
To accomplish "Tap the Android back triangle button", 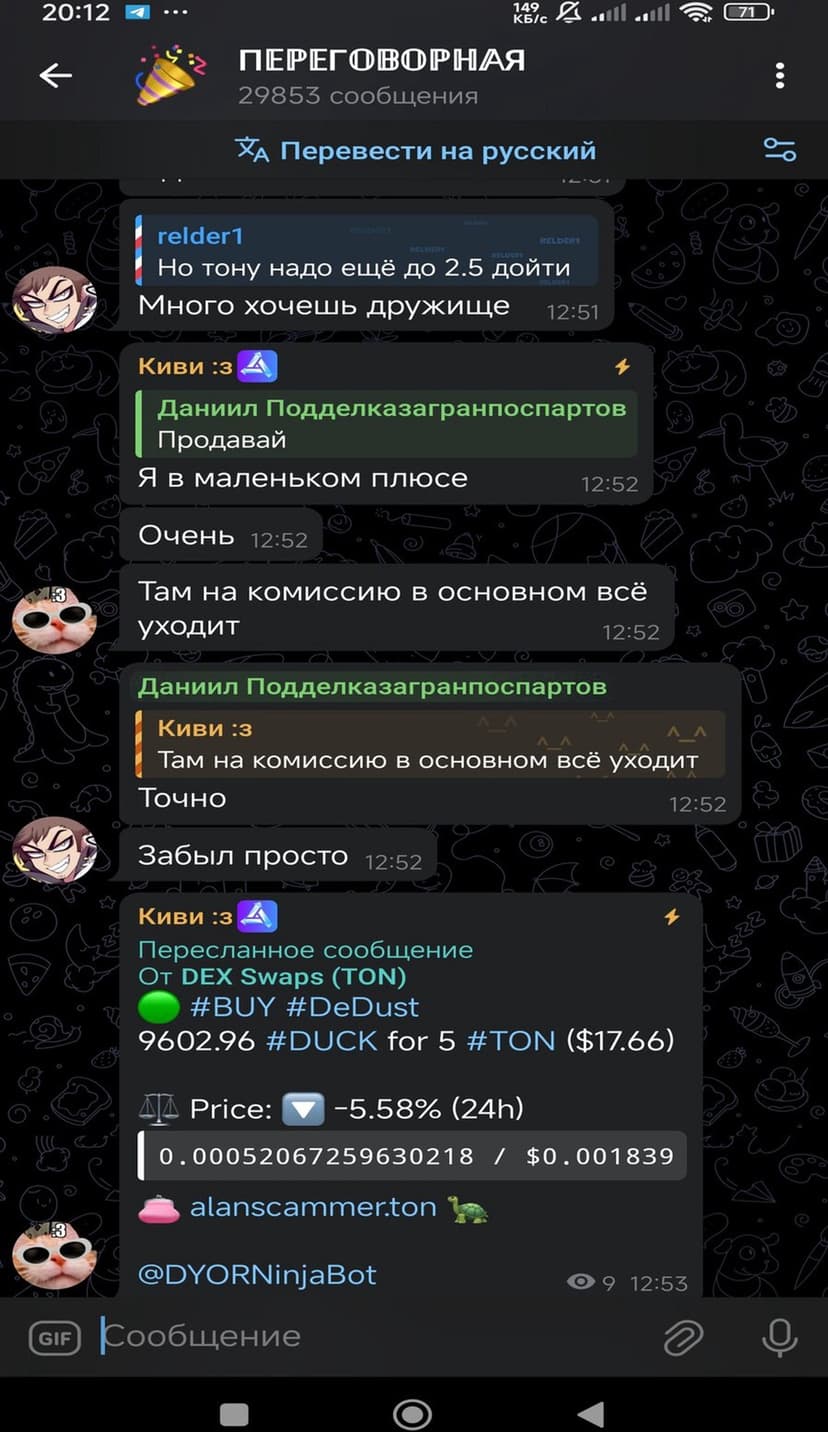I will coord(591,1413).
